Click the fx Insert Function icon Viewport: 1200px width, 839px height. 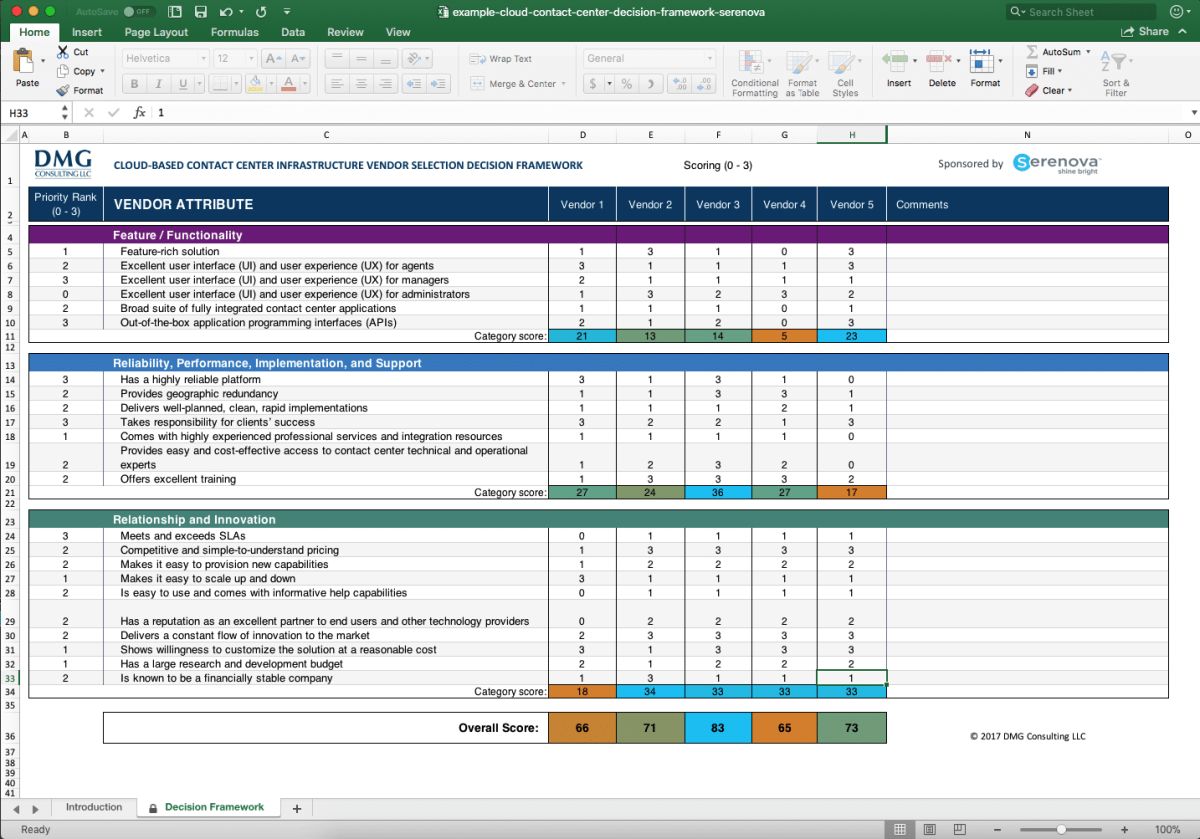tap(139, 113)
